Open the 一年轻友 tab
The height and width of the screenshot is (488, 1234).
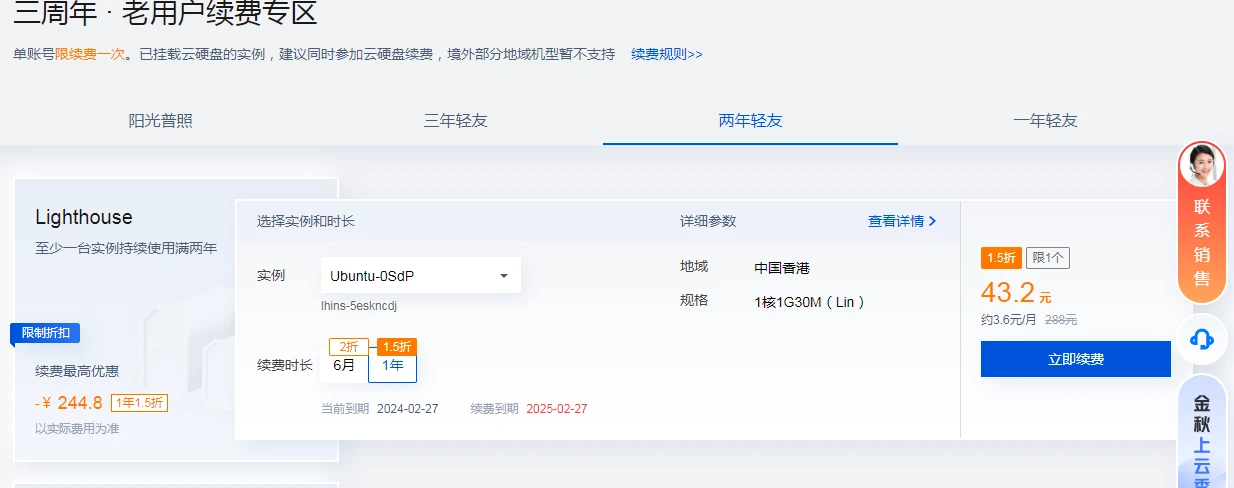pyautogui.click(x=1045, y=121)
